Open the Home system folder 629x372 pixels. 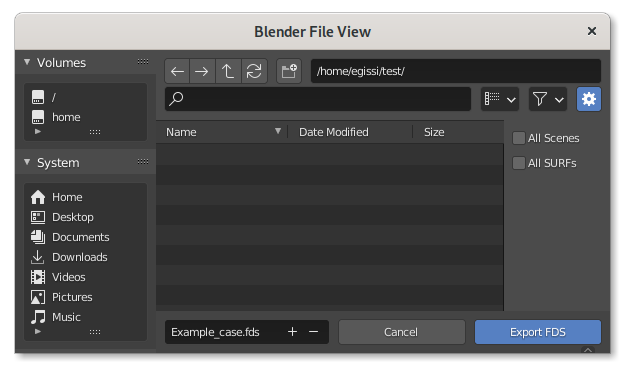pyautogui.click(x=85, y=197)
